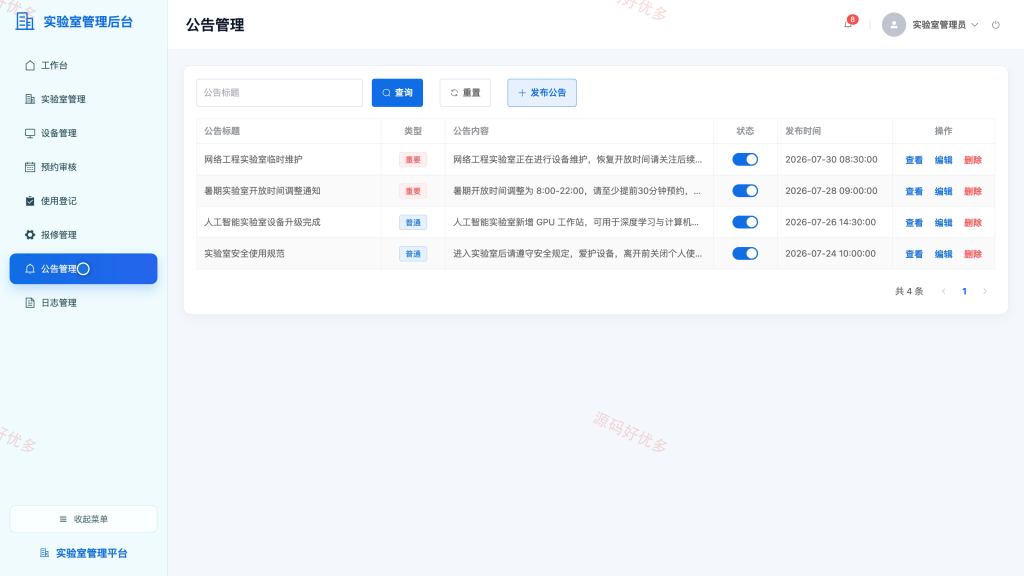1024x576 pixels.
Task: Click 编辑 for 人工智能实验室设备升级完成
Action: coord(944,223)
